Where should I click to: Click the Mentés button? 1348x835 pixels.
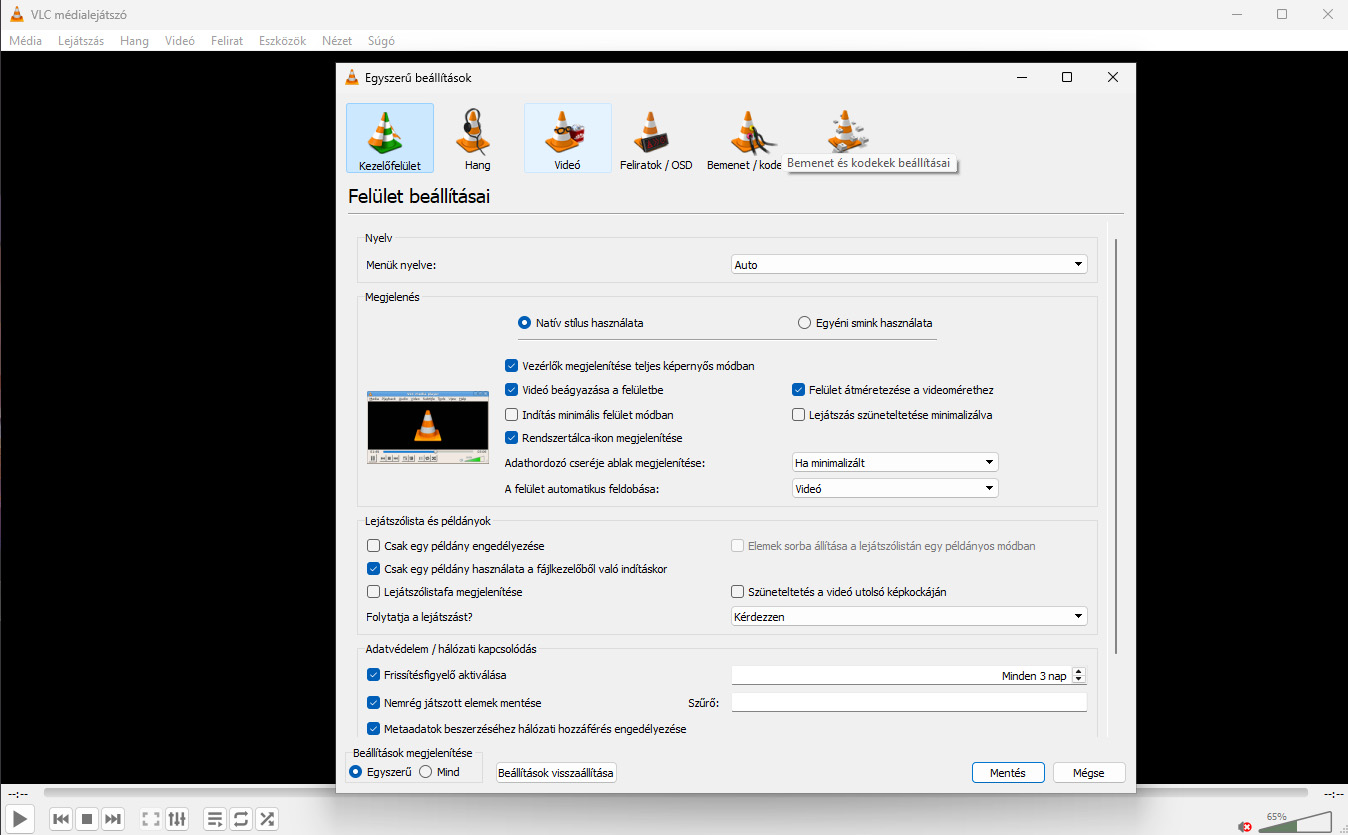coord(1007,773)
